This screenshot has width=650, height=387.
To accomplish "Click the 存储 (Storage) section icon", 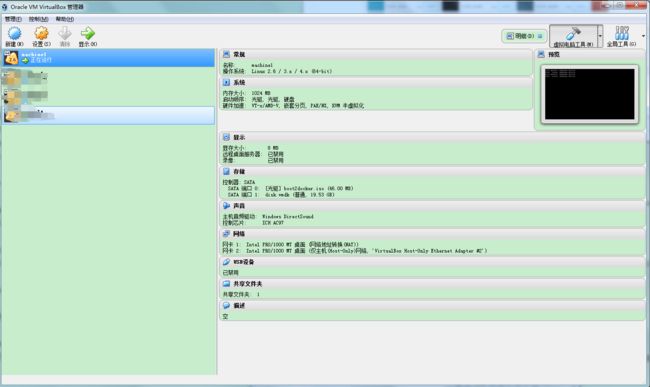I will [226, 171].
